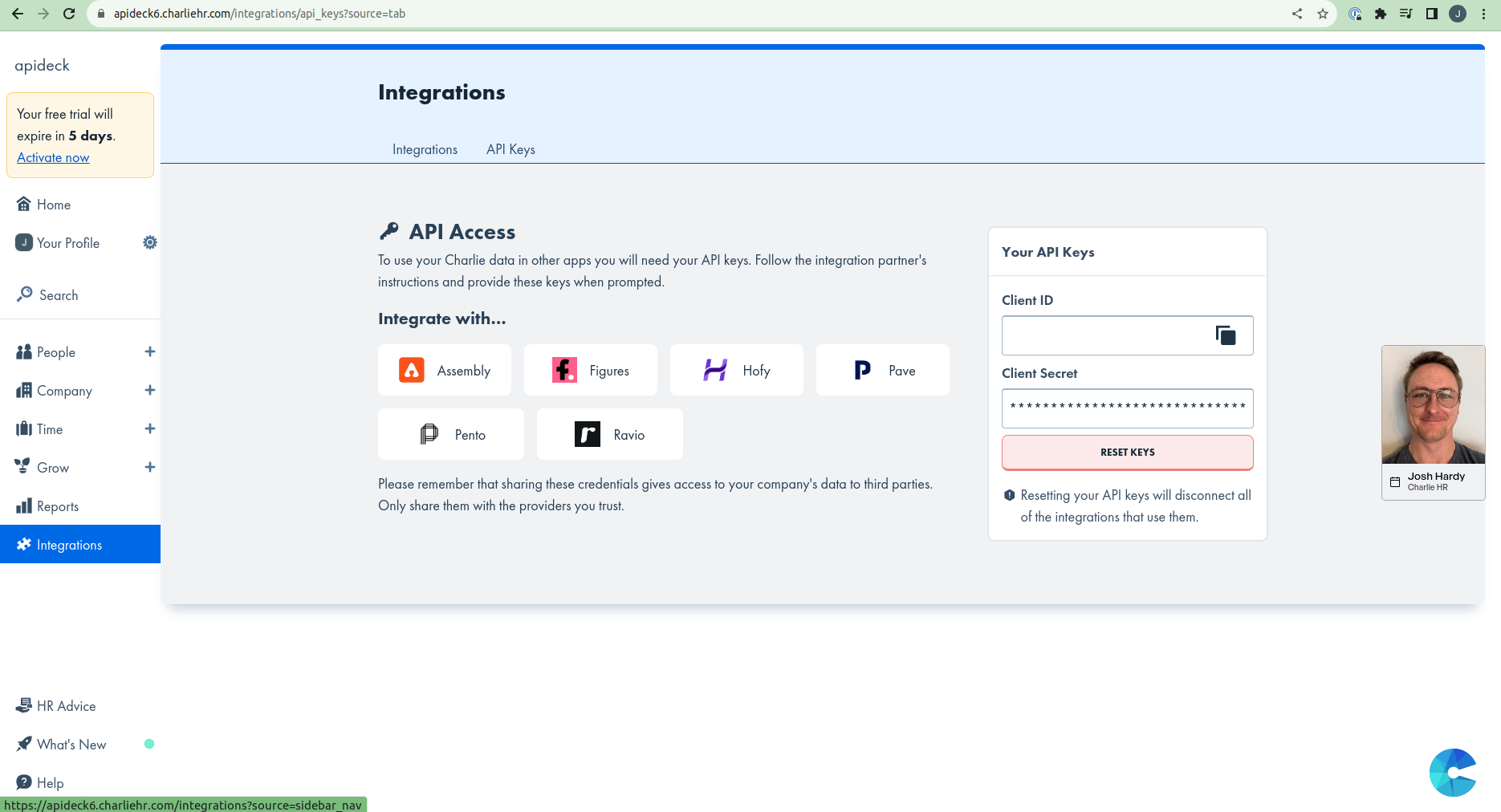
Task: Open the Time section
Action: [x=50, y=429]
